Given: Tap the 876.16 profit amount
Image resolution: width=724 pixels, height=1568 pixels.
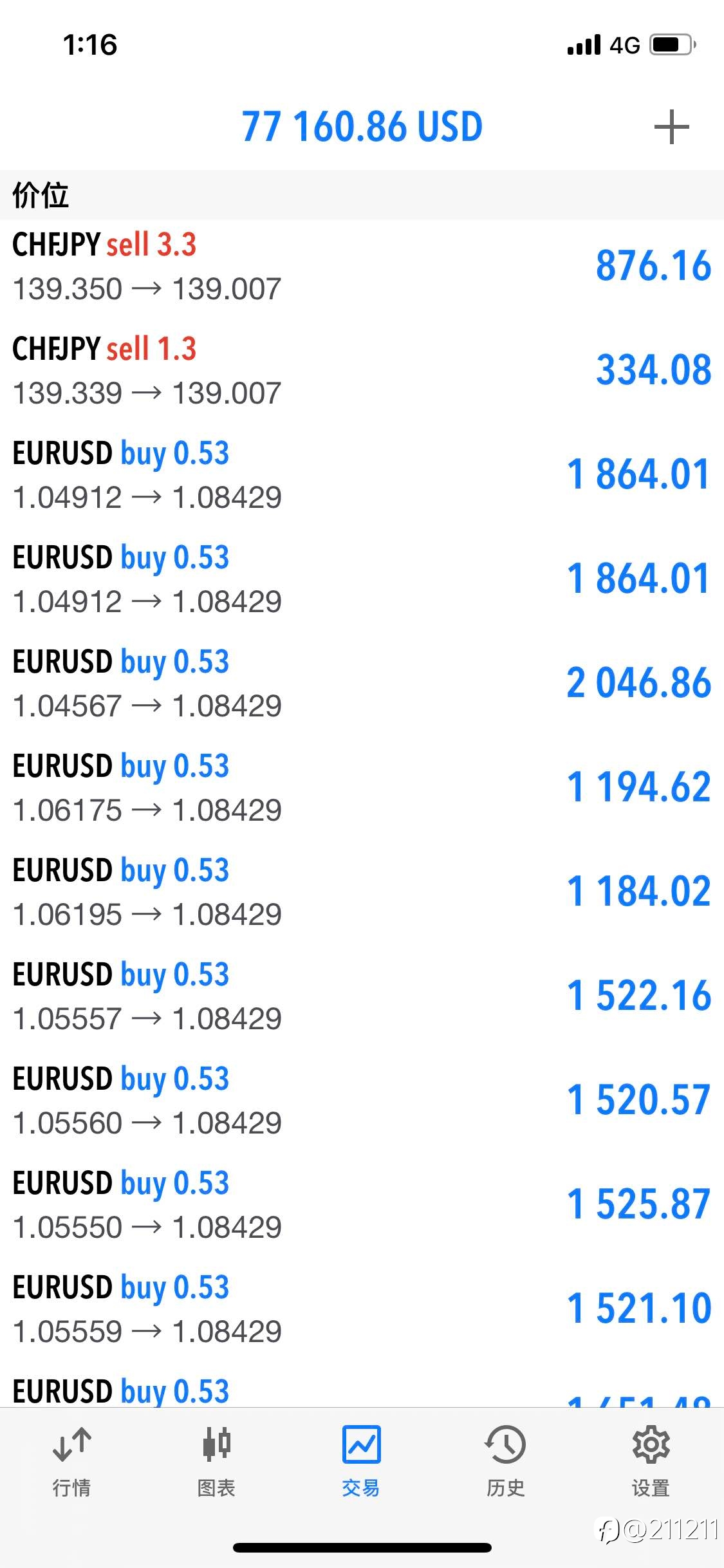Looking at the screenshot, I should point(653,265).
